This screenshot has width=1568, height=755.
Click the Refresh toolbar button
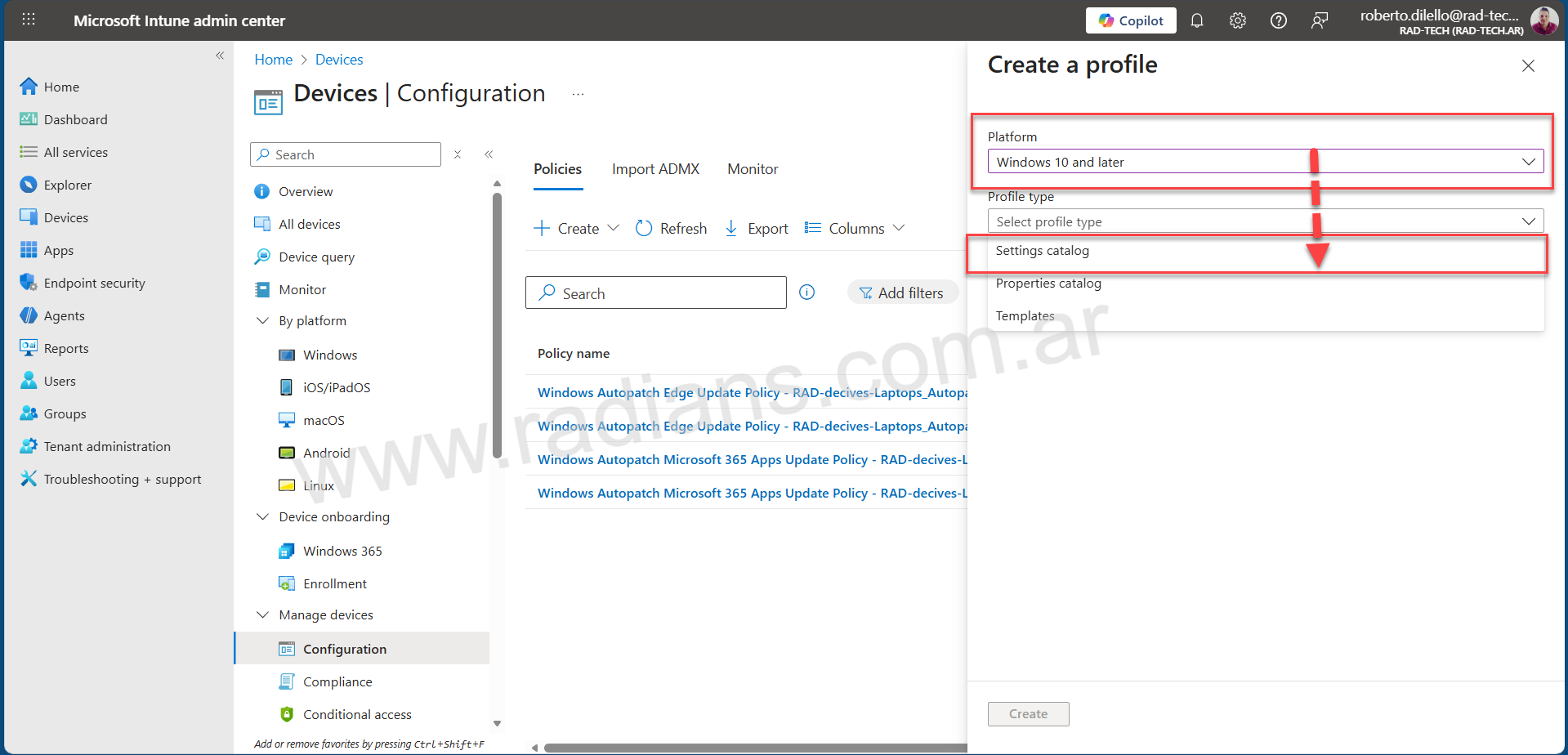(671, 229)
